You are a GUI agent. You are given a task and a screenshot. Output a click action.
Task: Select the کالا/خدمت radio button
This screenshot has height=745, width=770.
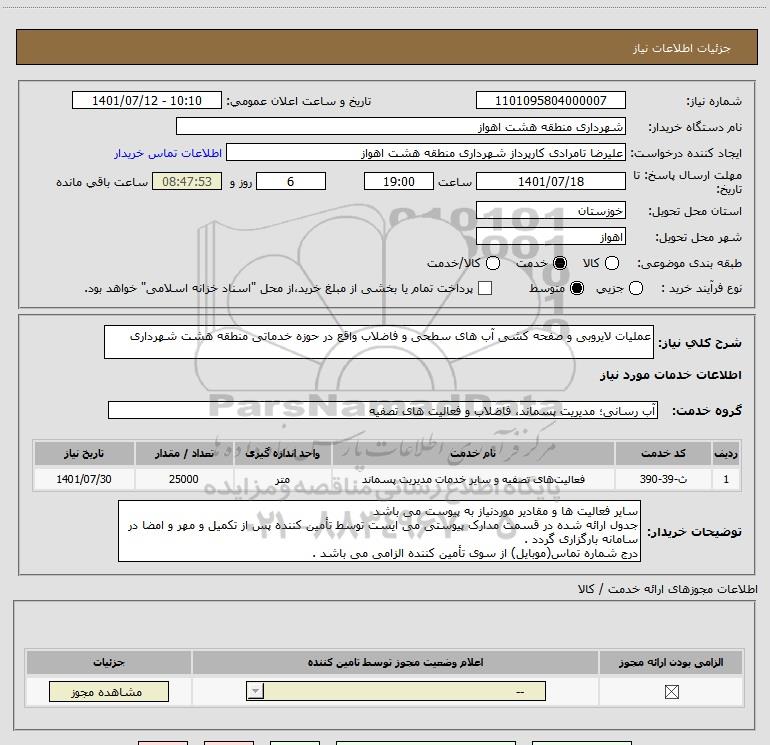pyautogui.click(x=493, y=263)
